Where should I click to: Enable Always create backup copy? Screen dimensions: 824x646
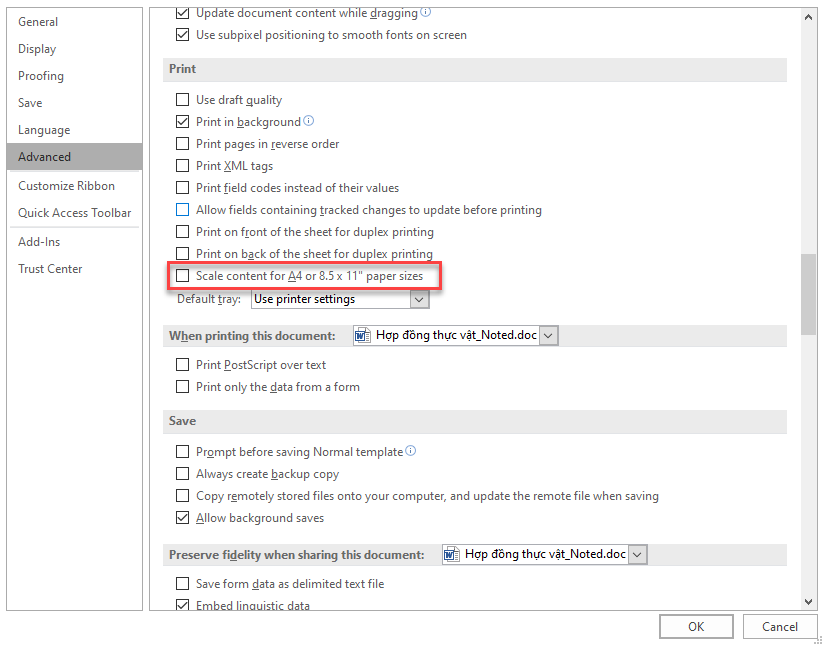point(182,474)
